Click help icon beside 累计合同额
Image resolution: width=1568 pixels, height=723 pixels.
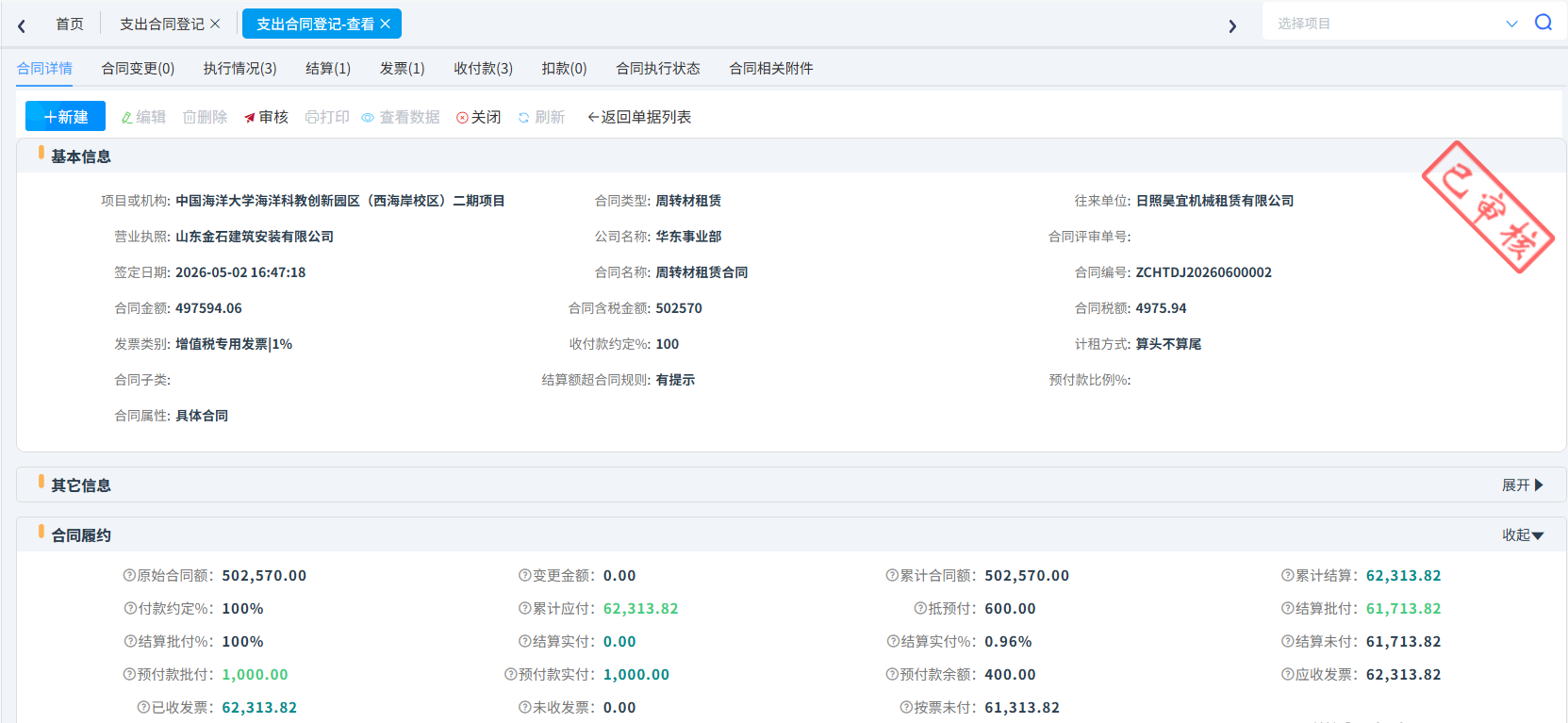click(892, 575)
